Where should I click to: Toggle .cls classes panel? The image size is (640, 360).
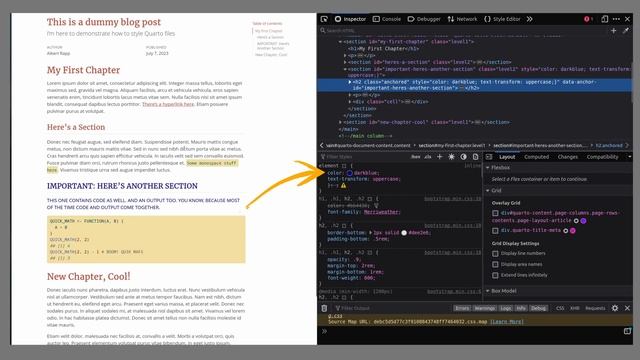click(428, 157)
